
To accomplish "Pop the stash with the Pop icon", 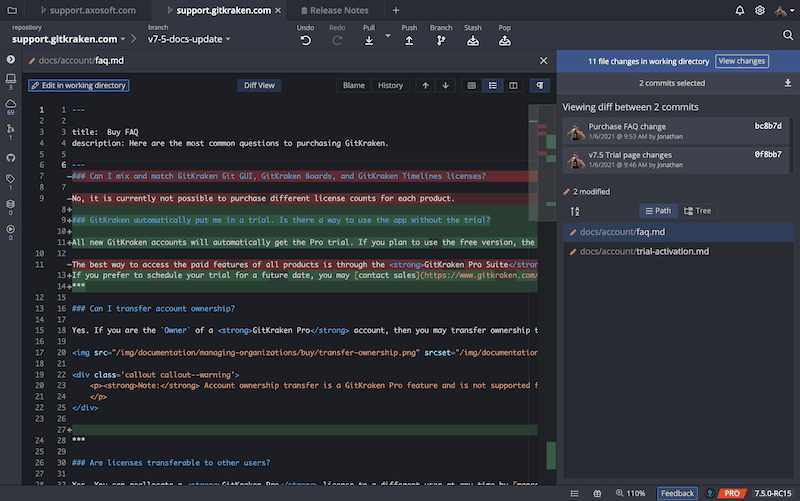I will (505, 40).
